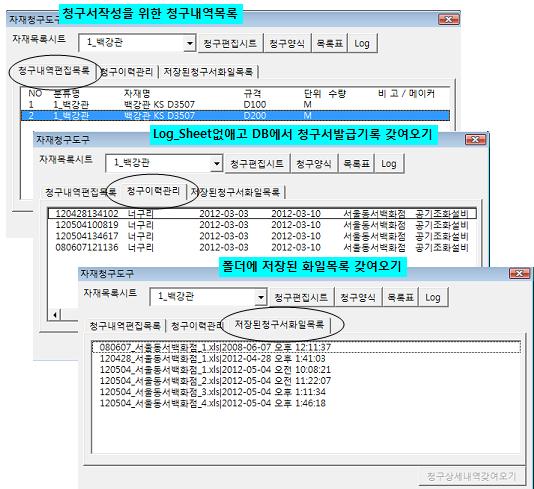Select the circled 청구이력관리 tab in the middle window
The width and height of the screenshot is (534, 489).
coord(153,191)
